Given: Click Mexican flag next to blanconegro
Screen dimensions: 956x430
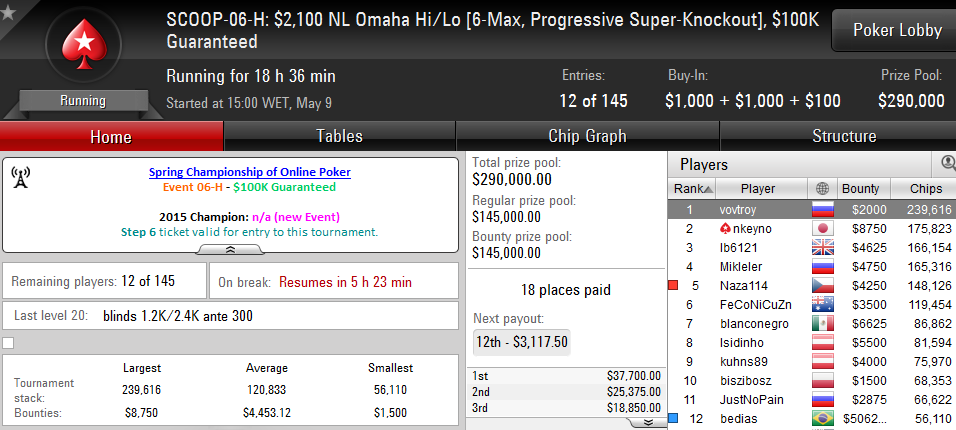Looking at the screenshot, I should tap(822, 324).
